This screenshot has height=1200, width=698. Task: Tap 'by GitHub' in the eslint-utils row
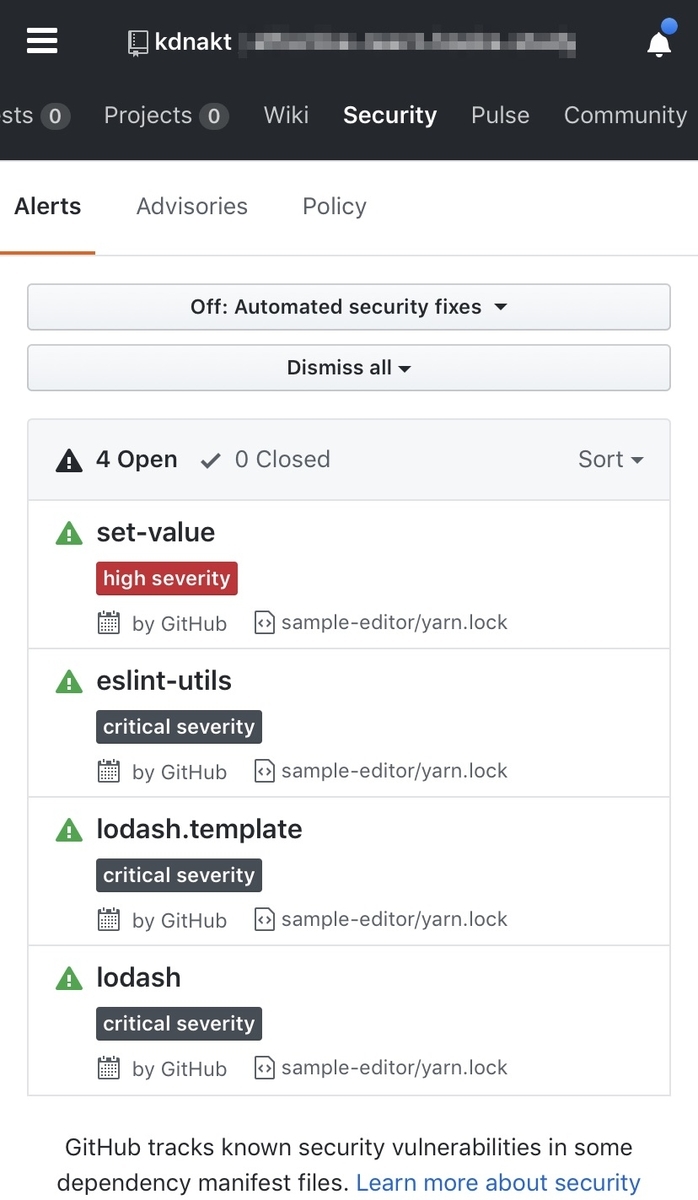tap(179, 771)
